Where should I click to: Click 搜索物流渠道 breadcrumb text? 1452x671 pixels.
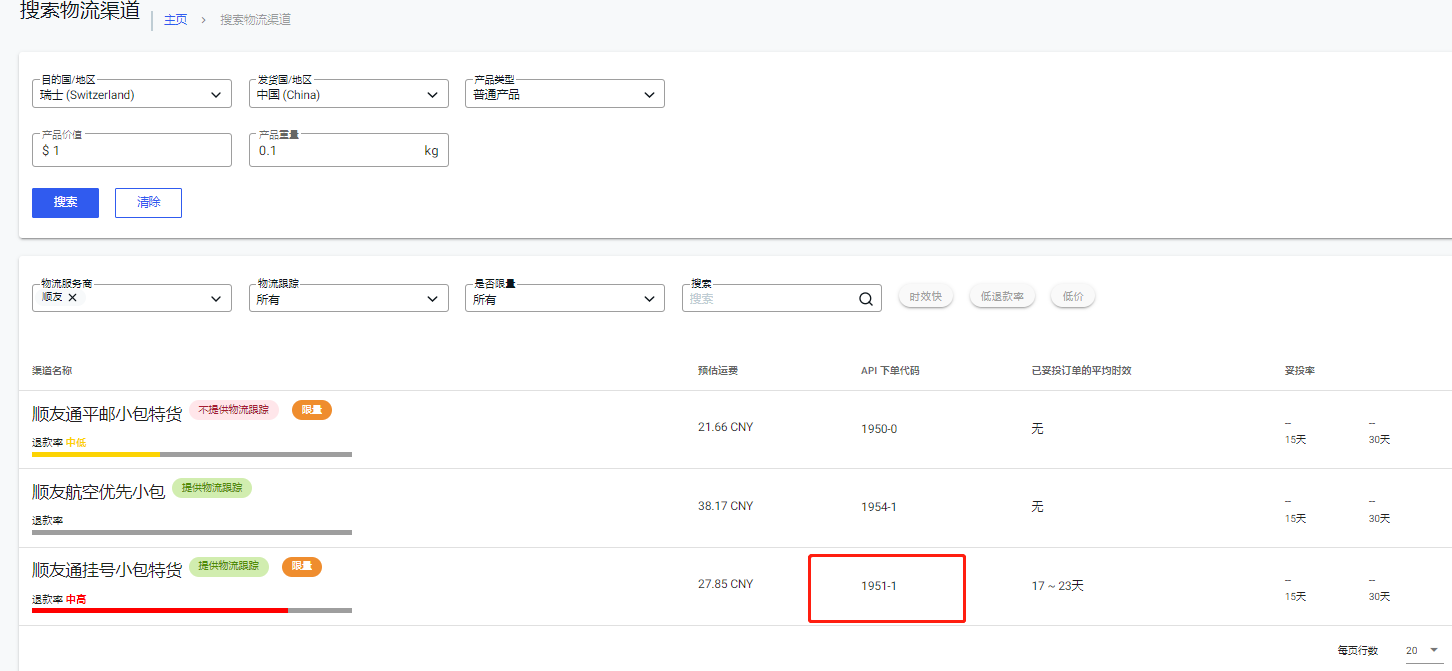[255, 19]
